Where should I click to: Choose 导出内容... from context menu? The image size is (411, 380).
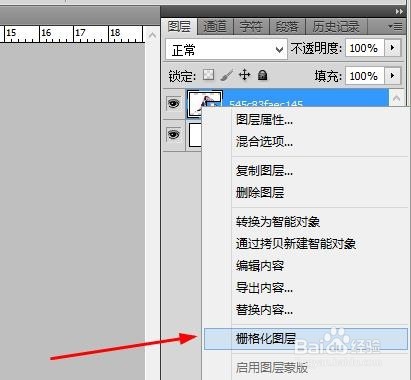click(305, 288)
